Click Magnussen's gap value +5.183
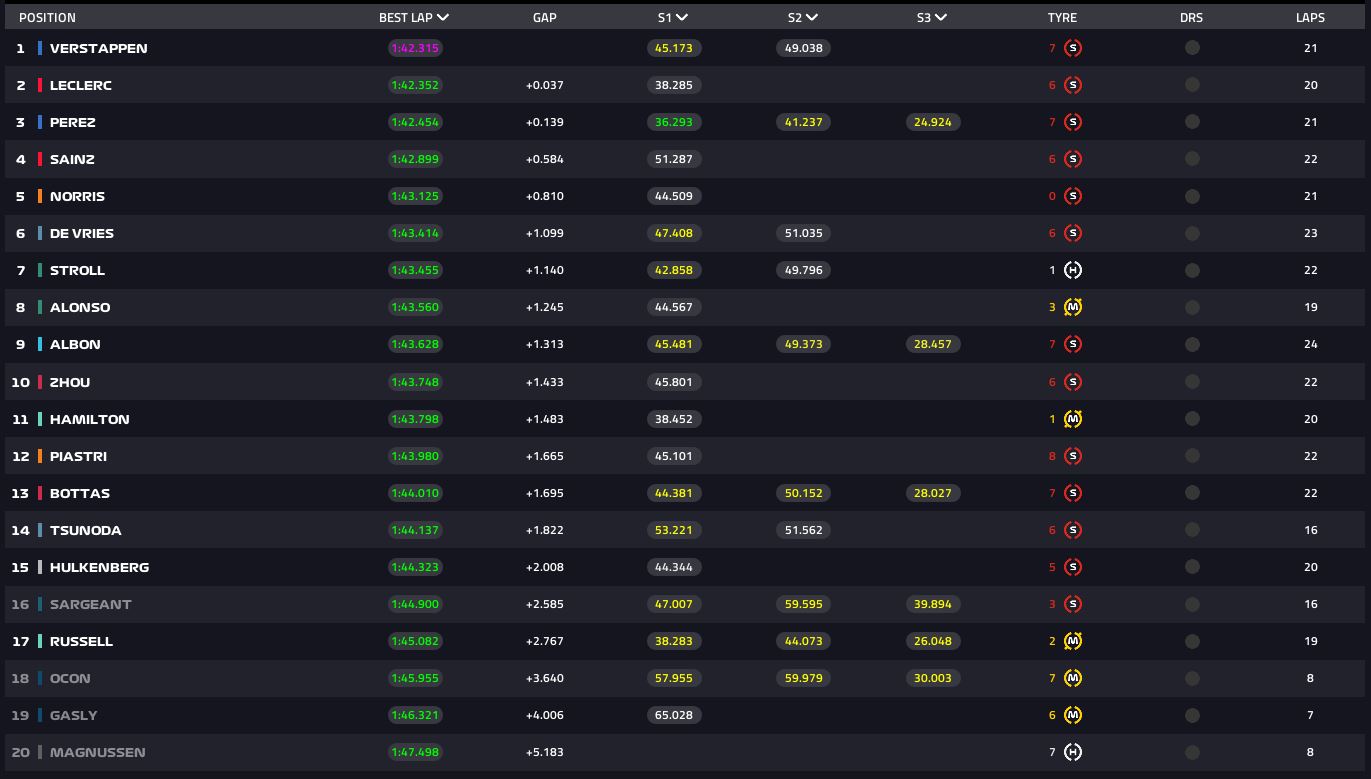 (x=545, y=752)
